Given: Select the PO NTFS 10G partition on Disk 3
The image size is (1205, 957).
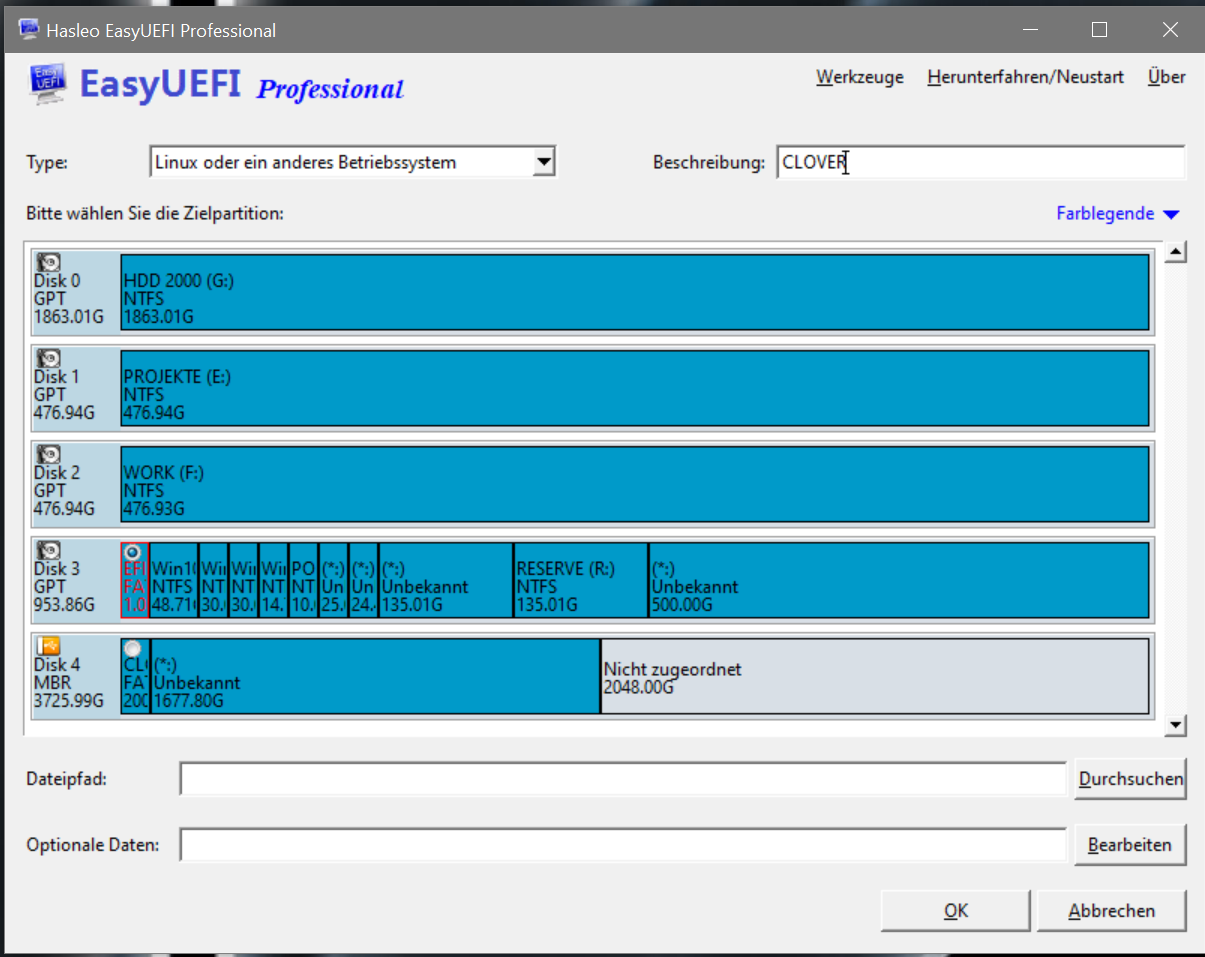Looking at the screenshot, I should pos(303,580).
